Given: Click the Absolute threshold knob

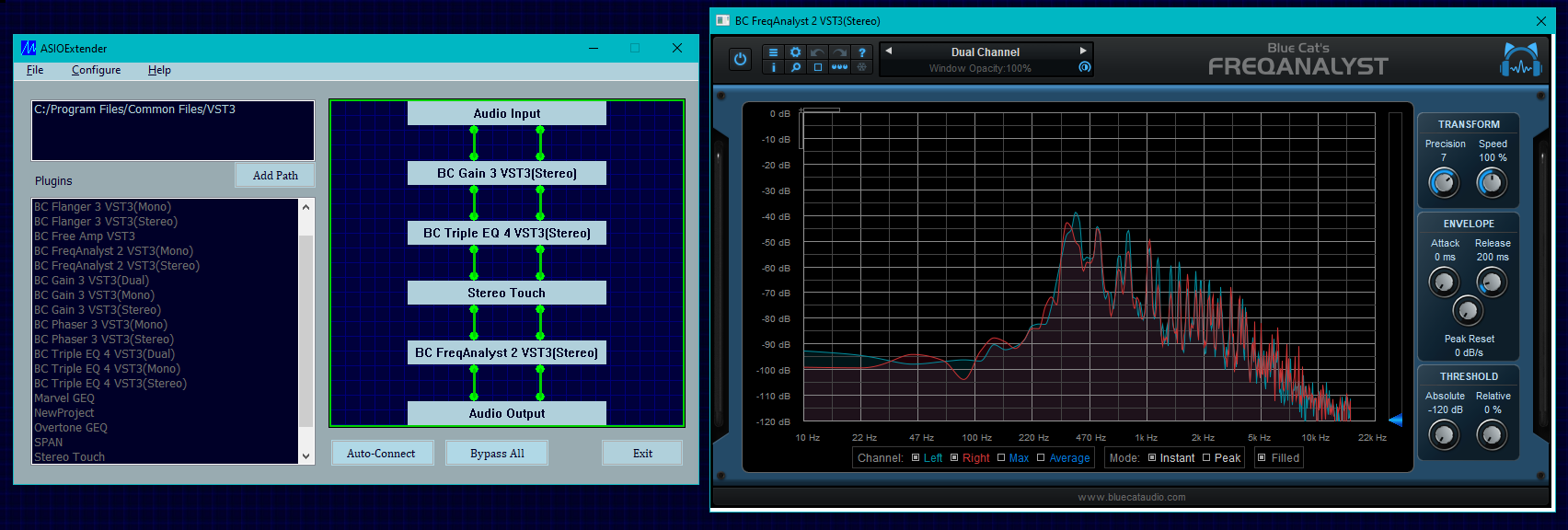Looking at the screenshot, I should tap(1444, 434).
